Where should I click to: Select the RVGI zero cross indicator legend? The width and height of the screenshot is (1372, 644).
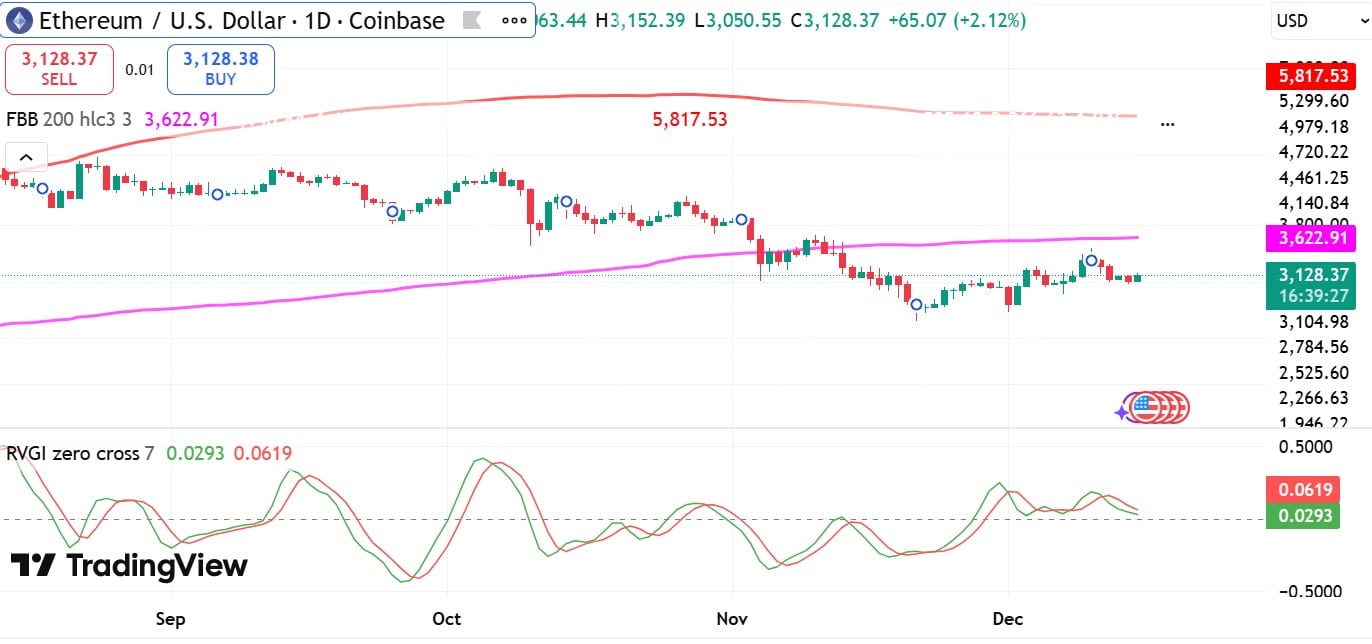pos(80,453)
